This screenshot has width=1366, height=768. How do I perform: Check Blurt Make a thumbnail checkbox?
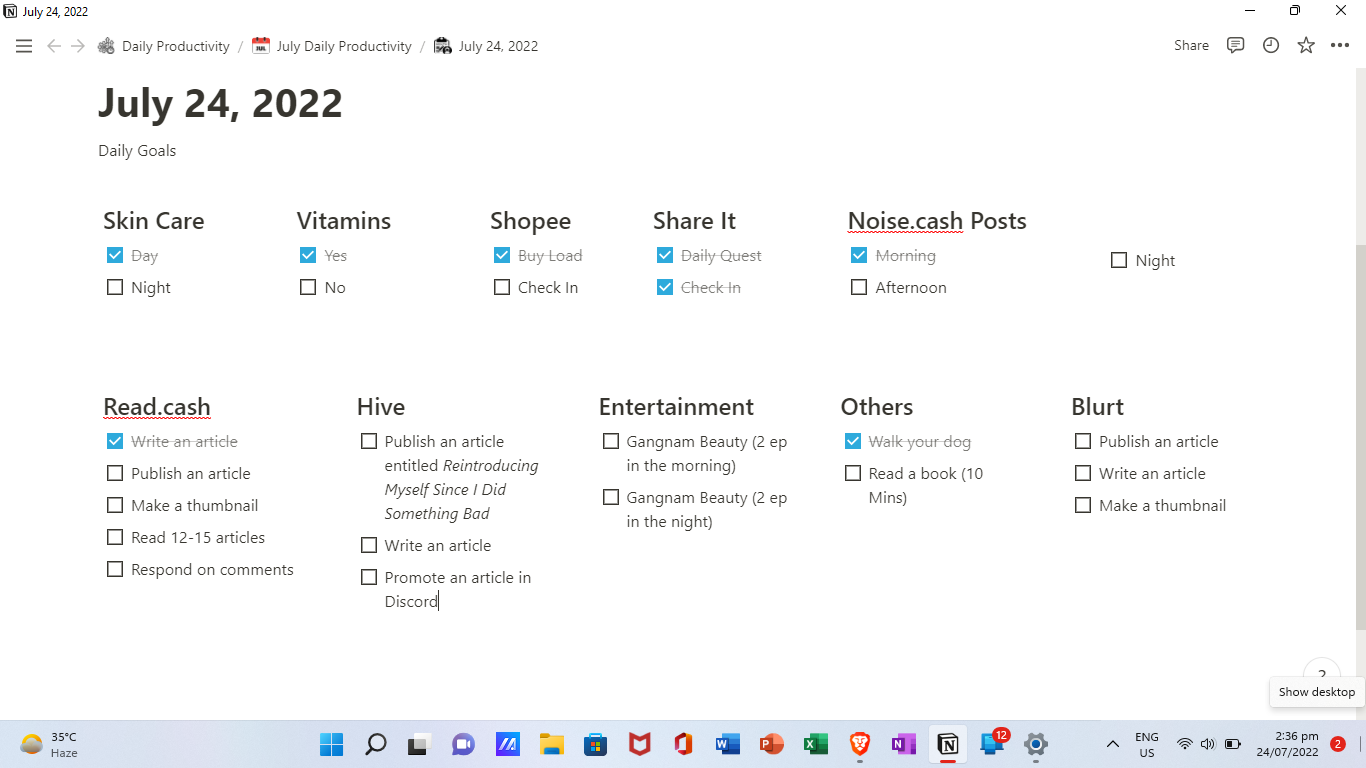pos(1083,505)
